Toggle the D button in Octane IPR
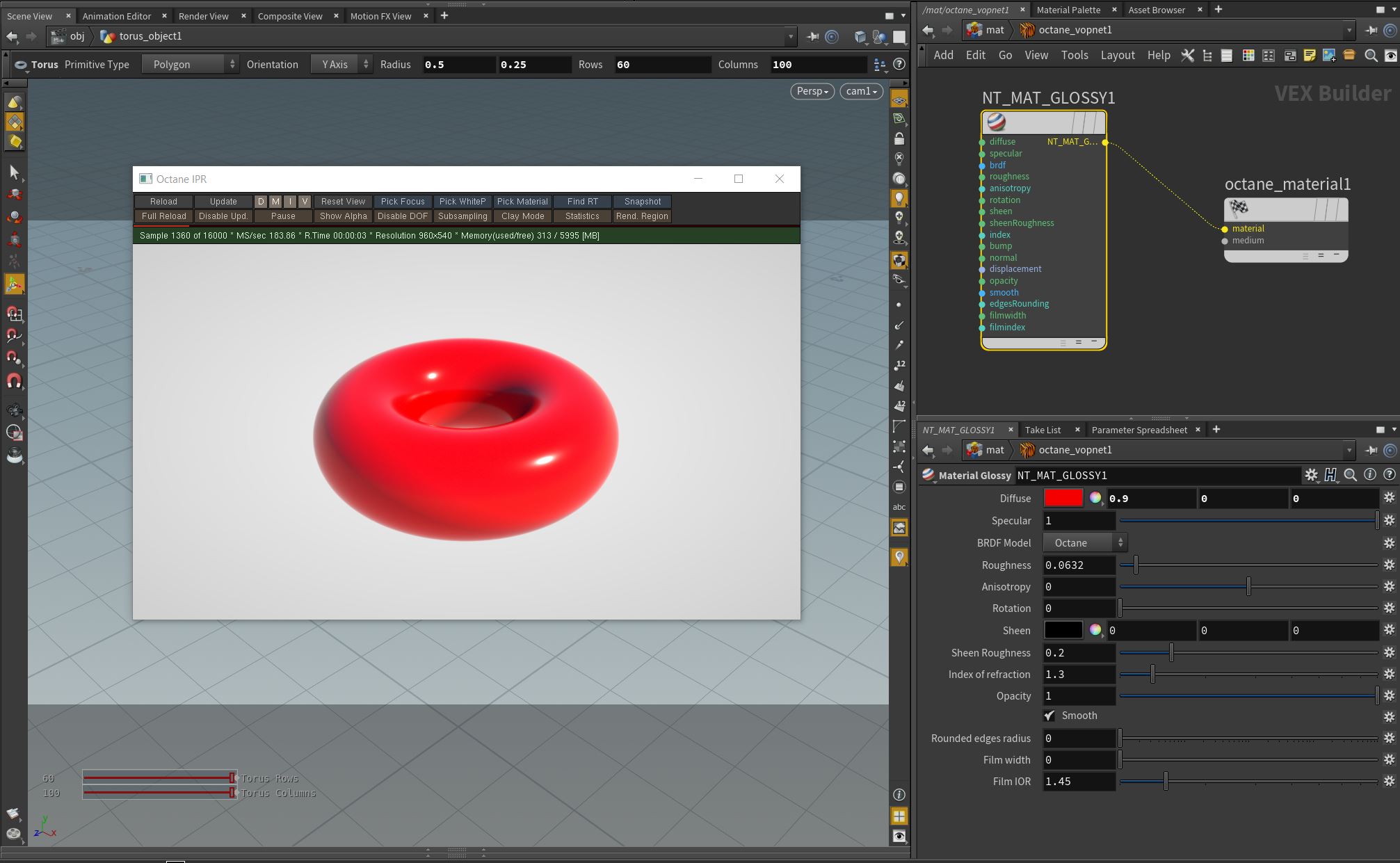 (261, 202)
